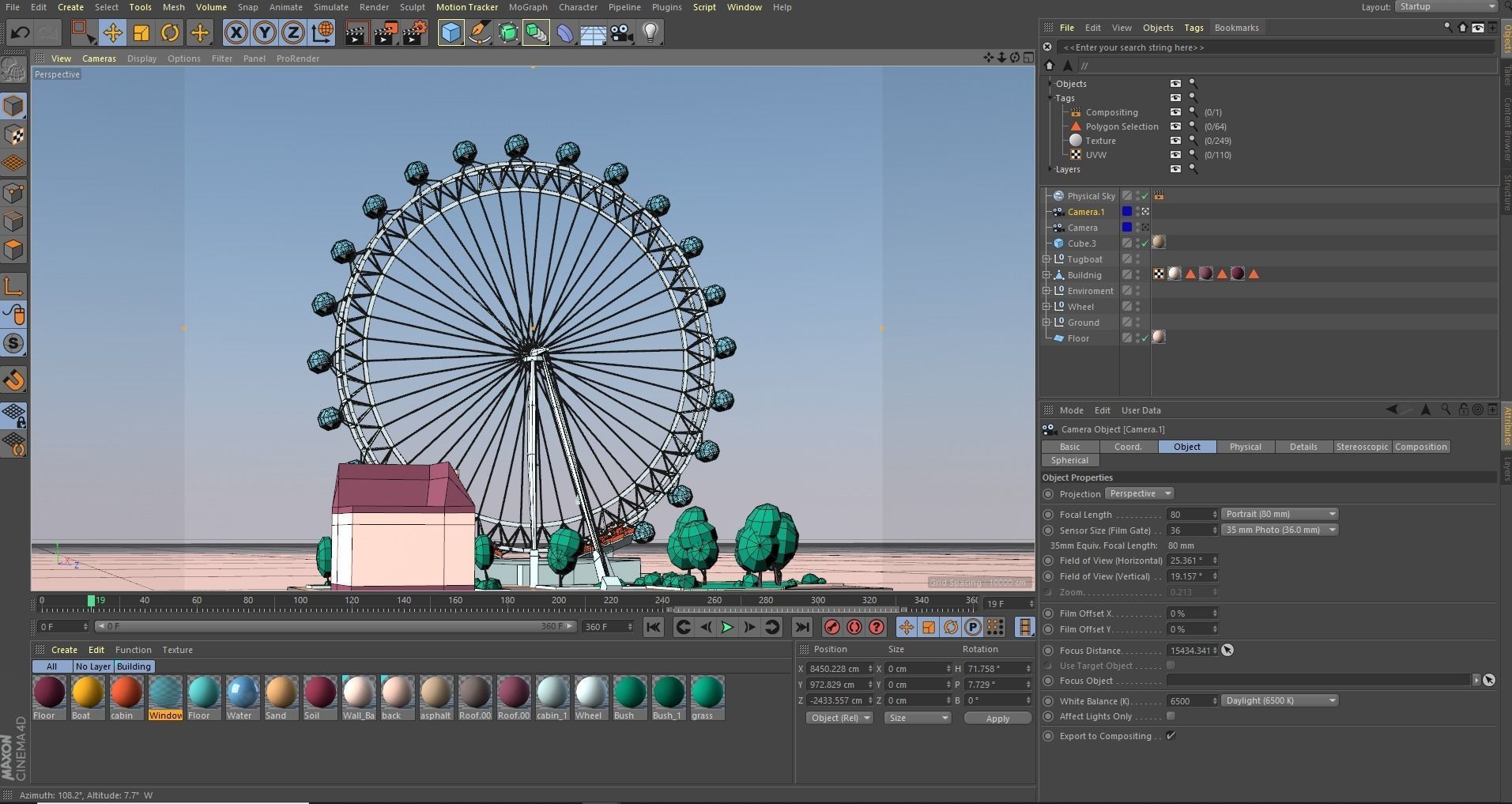Screen dimensions: 1512x804
Task: Click Record Active Objects button
Action: 831,627
